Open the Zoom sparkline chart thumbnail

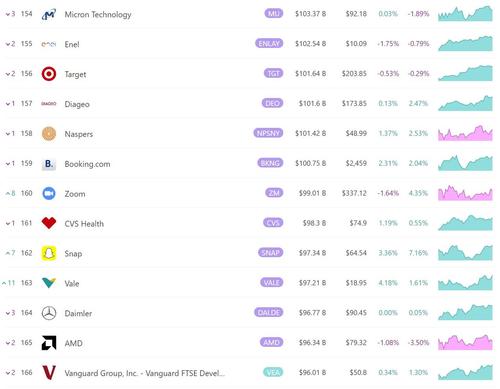(465, 193)
